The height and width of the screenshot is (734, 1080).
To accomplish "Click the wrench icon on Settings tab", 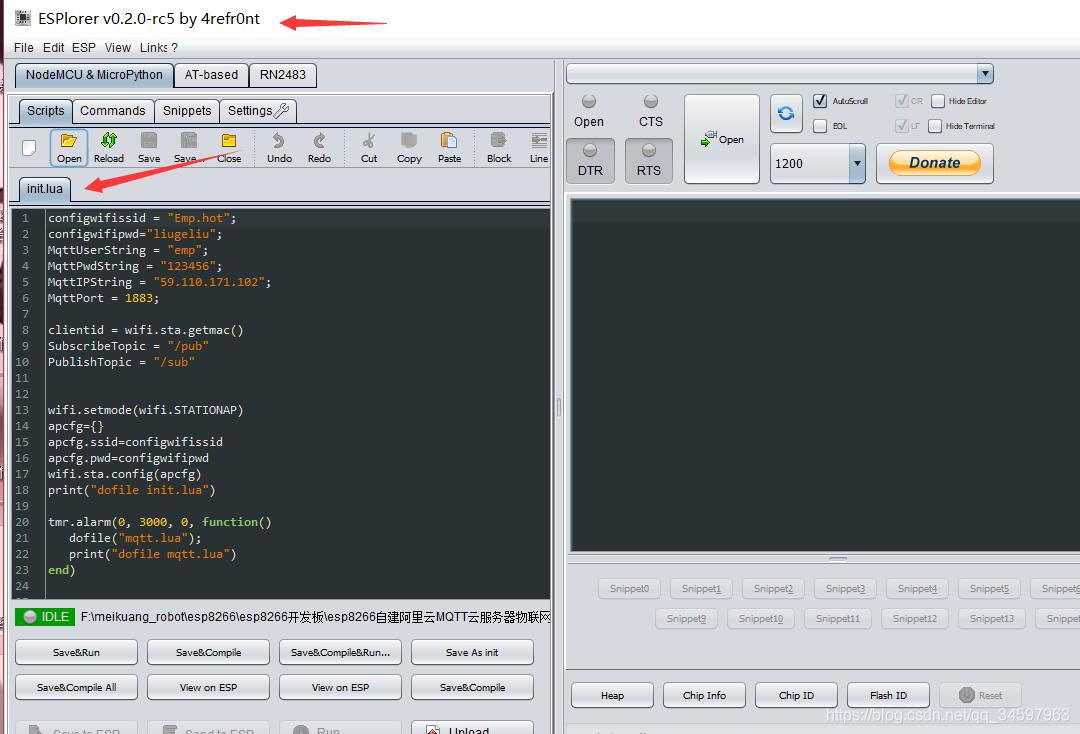I will [x=282, y=110].
